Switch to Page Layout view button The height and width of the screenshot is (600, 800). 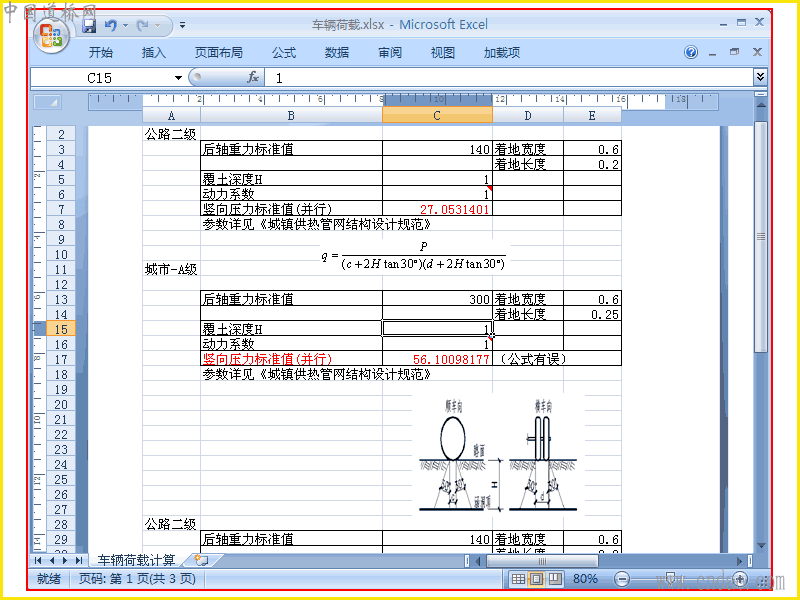pyautogui.click(x=536, y=579)
